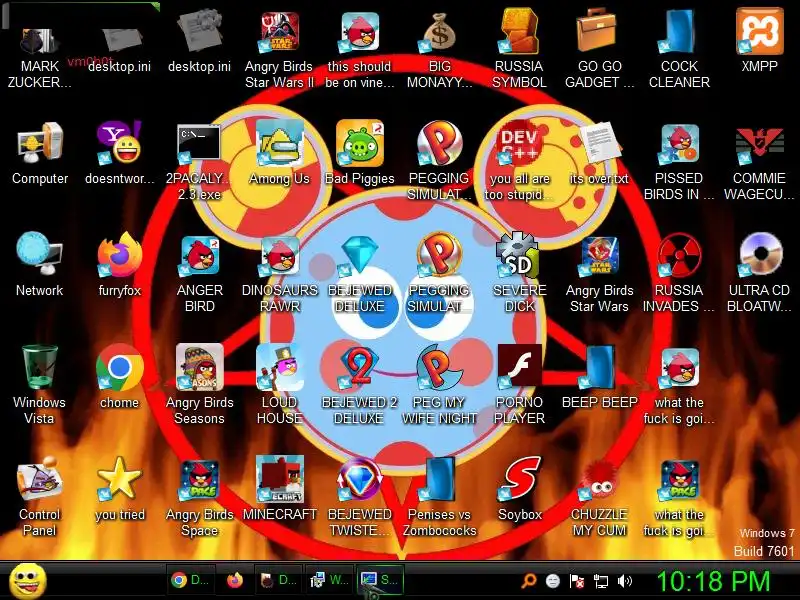Run the 2PACALY 2.3.exe shortcut
Viewport: 800px width, 600px height.
pyautogui.click(x=199, y=143)
